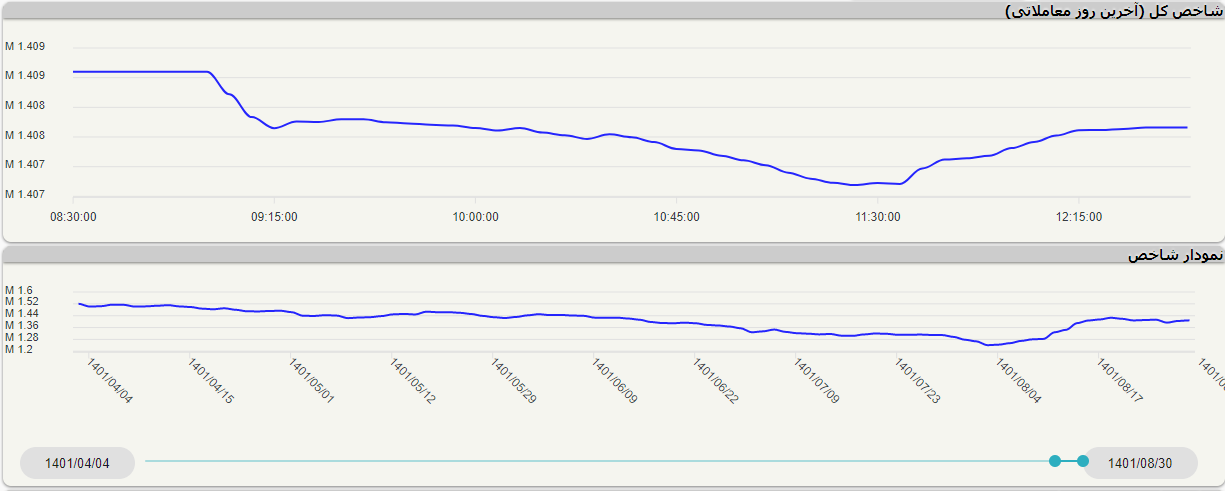Image resolution: width=1225 pixels, height=491 pixels.
Task: Click the right handle of the date range slider
Action: [x=1082, y=461]
